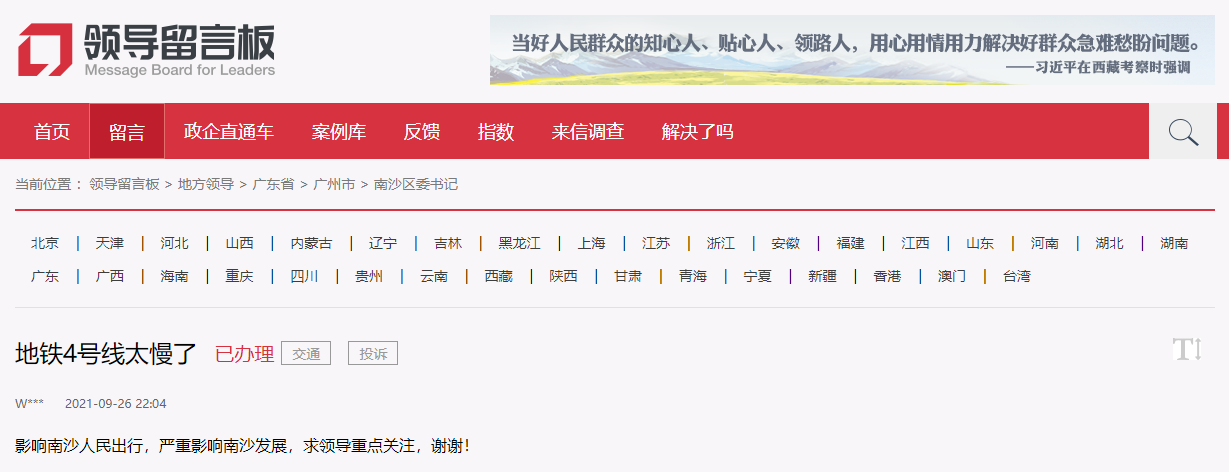The width and height of the screenshot is (1229, 472).
Task: Navigate to 广东省 in the breadcrumb
Action: [x=273, y=184]
